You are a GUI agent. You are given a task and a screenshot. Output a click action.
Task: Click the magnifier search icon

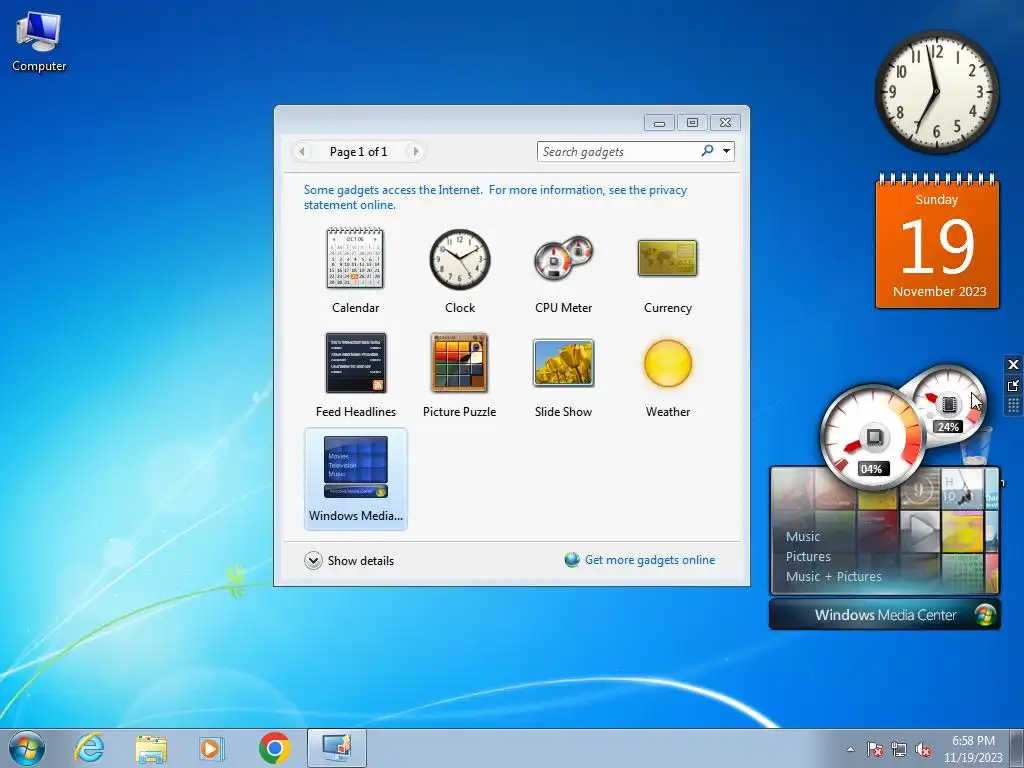pyautogui.click(x=707, y=151)
